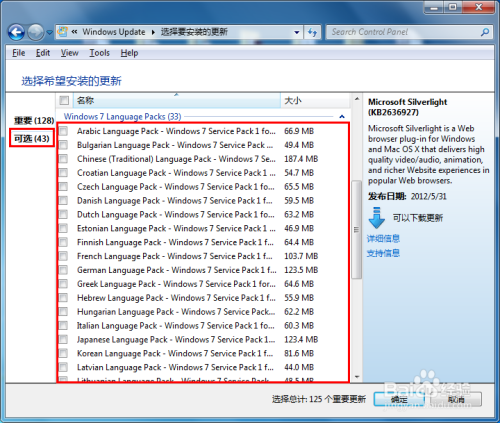Viewport: 500px width, 423px height.
Task: Cancel with the 取消 button
Action: click(456, 399)
